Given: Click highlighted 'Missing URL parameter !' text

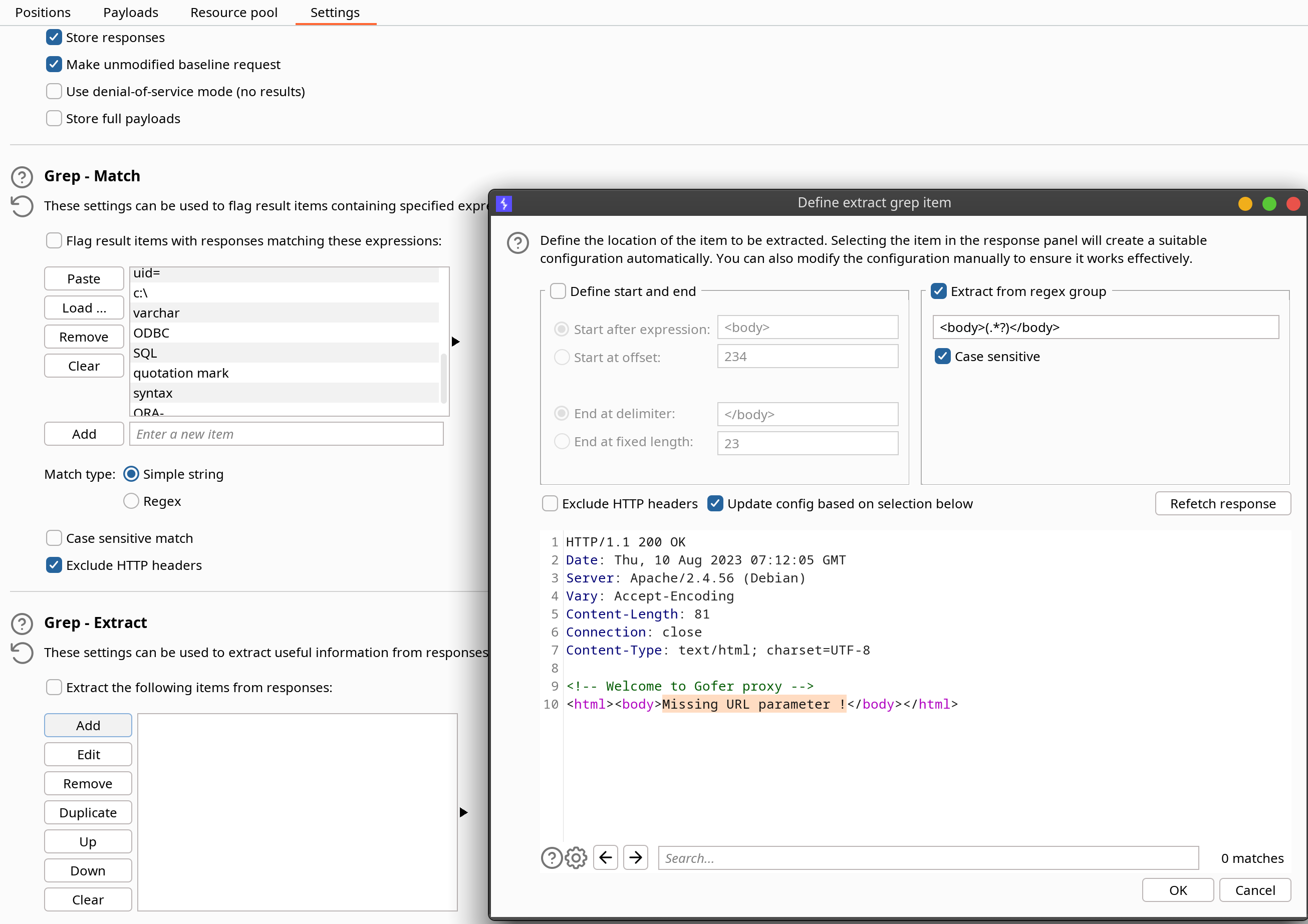Looking at the screenshot, I should (x=754, y=704).
